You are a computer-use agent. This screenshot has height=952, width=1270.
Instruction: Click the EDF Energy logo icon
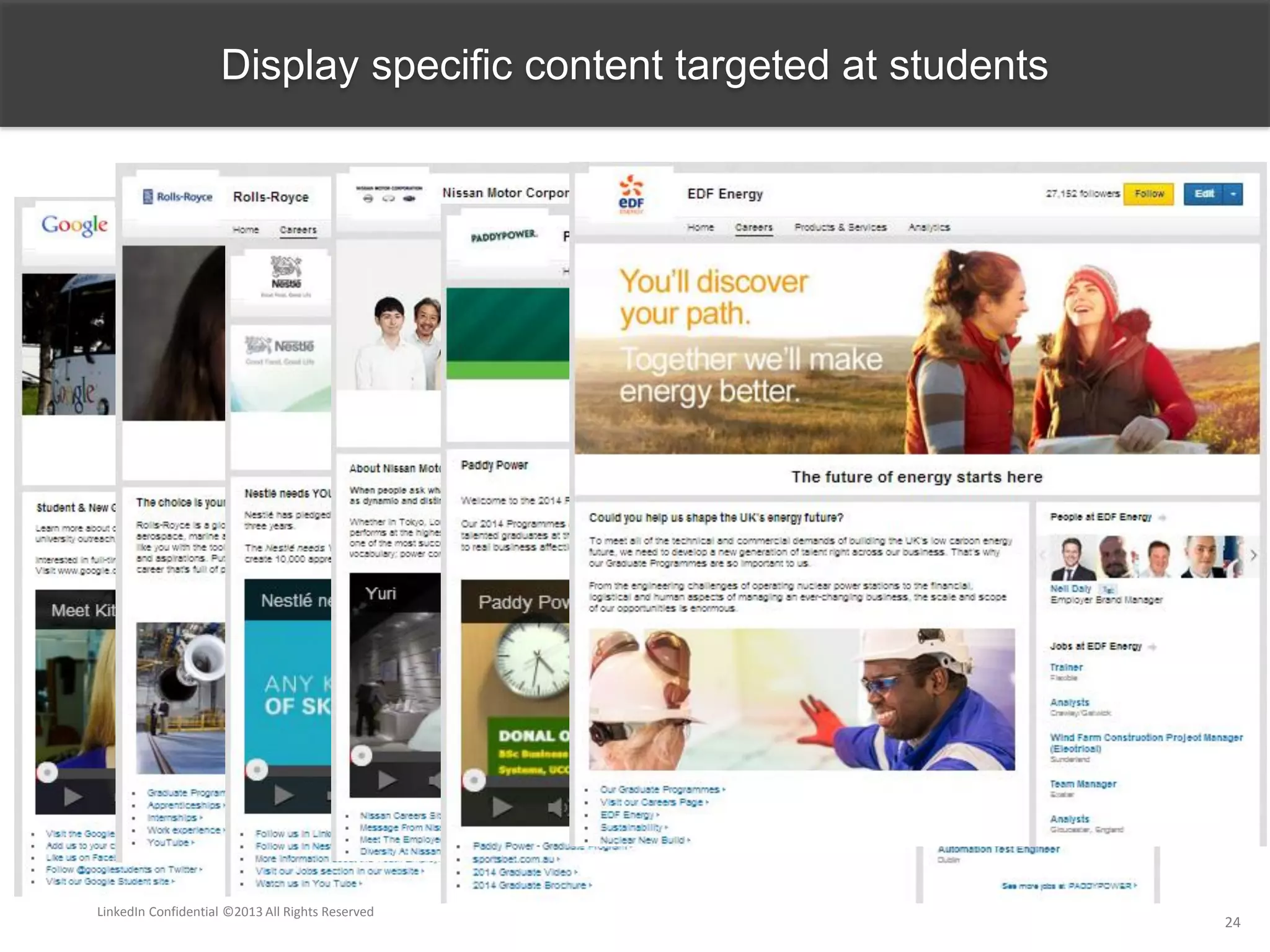point(631,195)
